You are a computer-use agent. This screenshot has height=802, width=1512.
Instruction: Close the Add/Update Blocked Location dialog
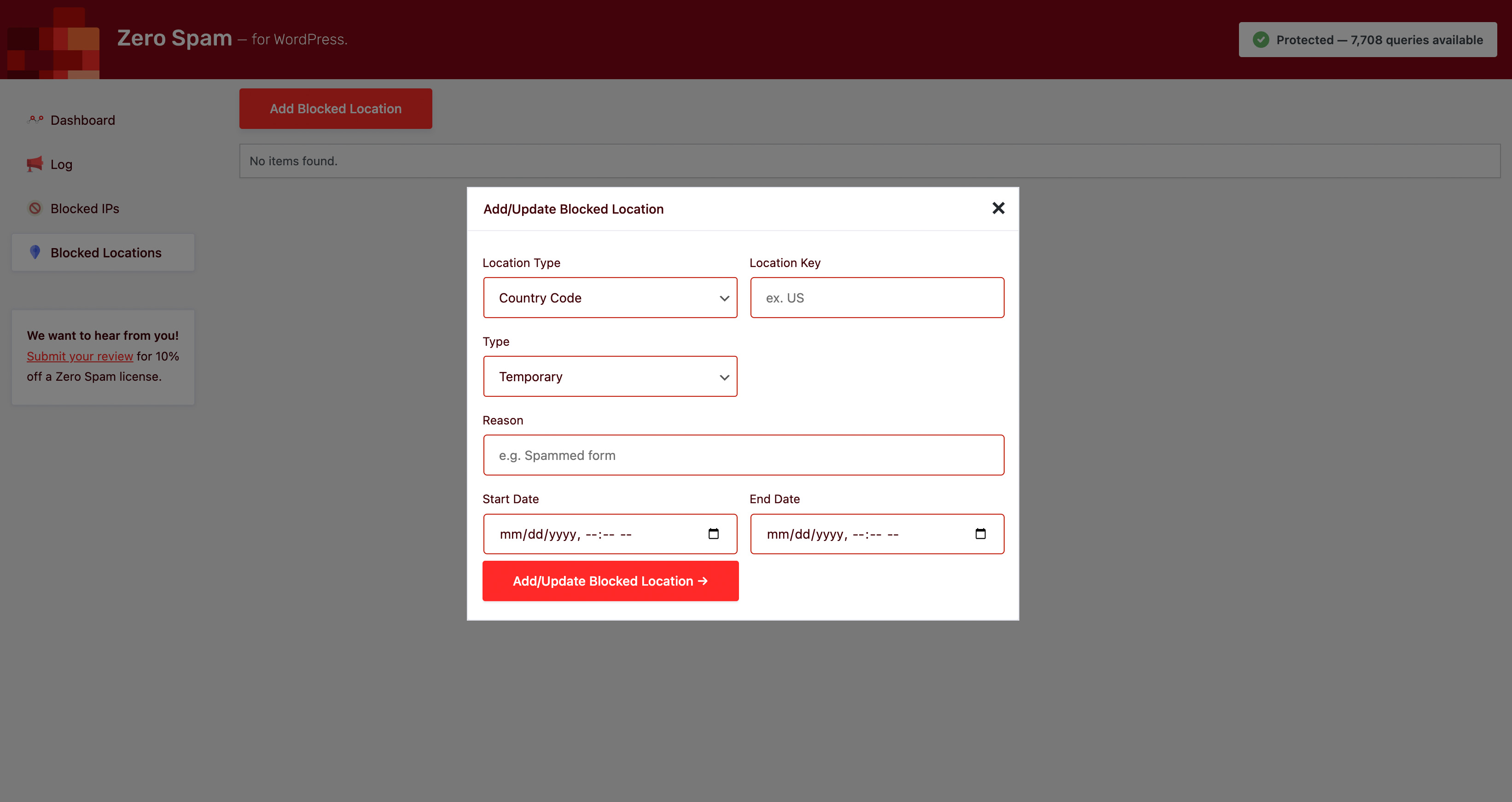pyautogui.click(x=998, y=209)
